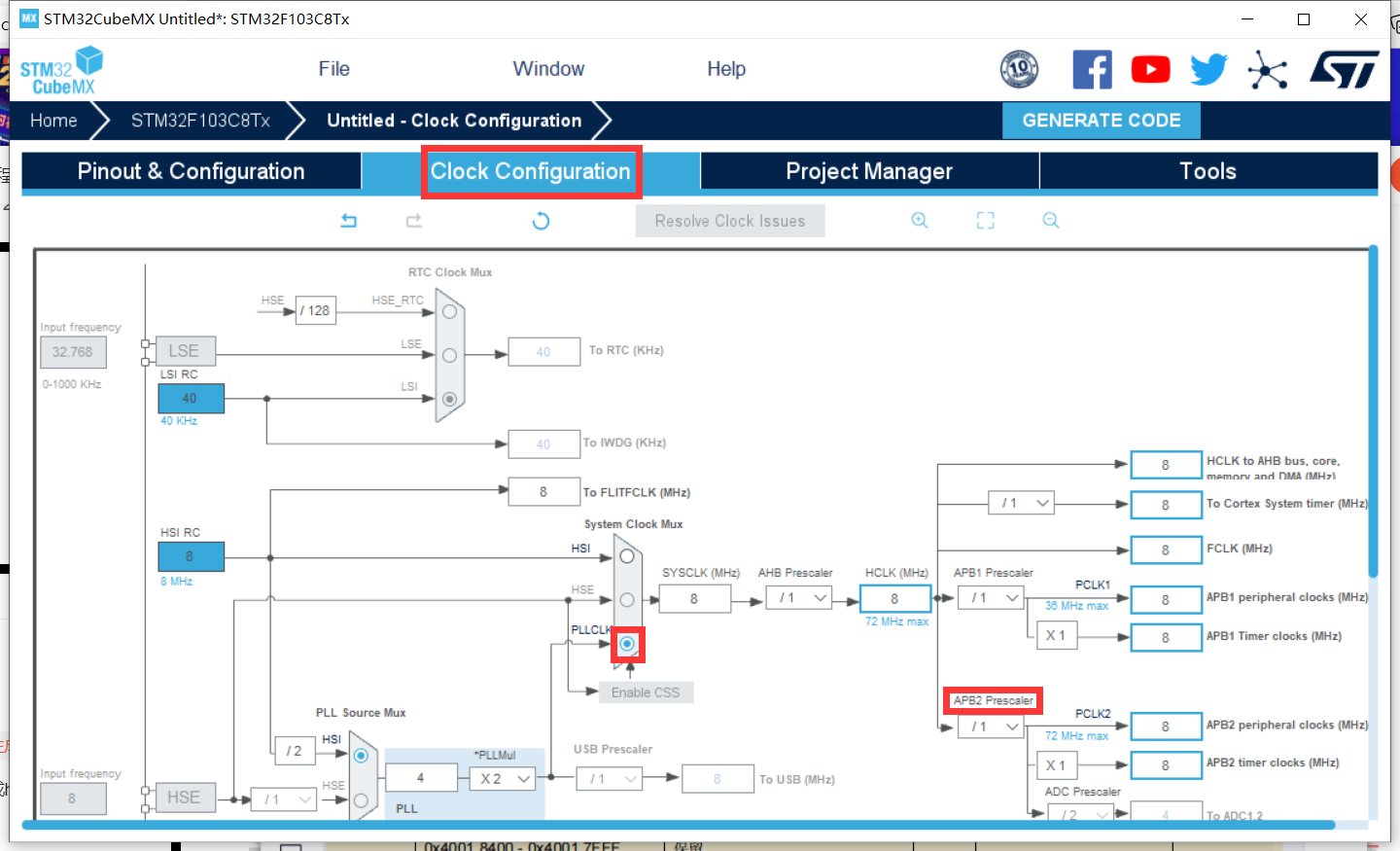This screenshot has width=1400, height=851.
Task: Open the Cortex System timer divider dropdown
Action: click(x=1022, y=503)
